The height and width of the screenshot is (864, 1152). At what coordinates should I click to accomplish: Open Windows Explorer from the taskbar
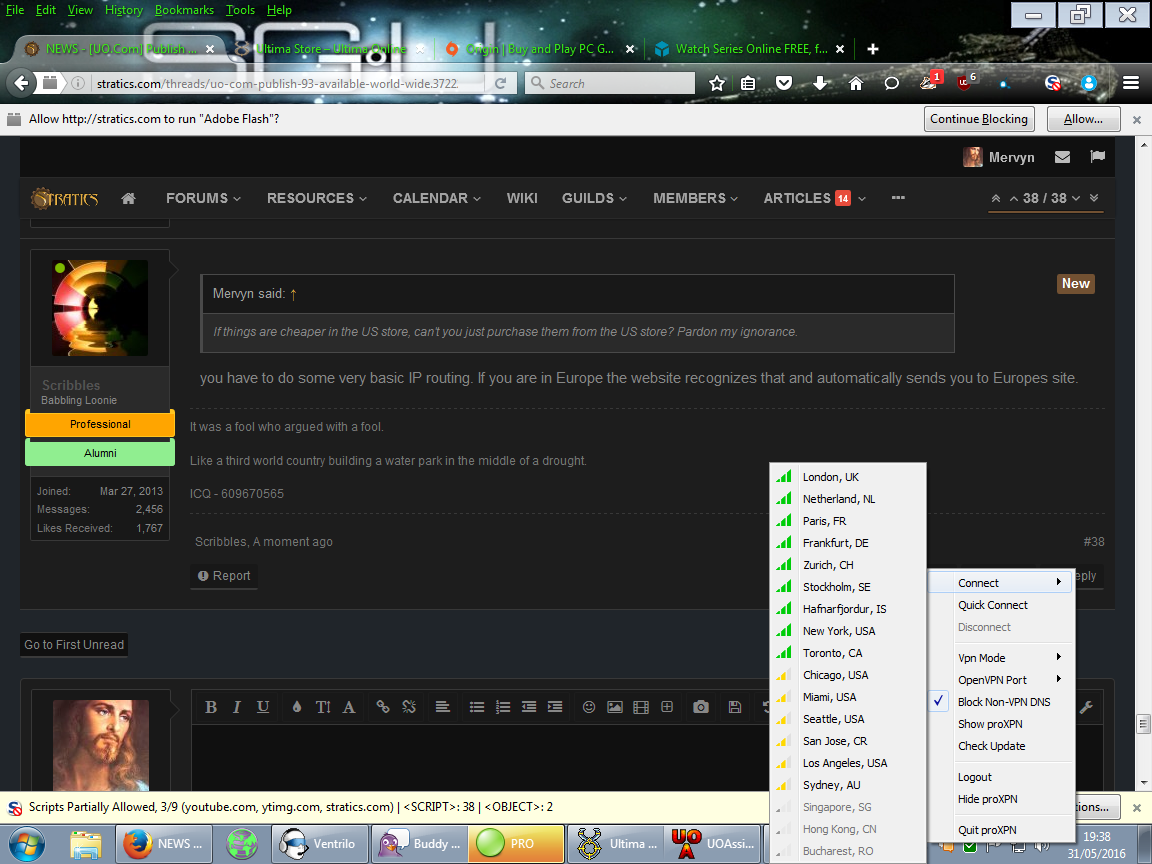point(85,843)
